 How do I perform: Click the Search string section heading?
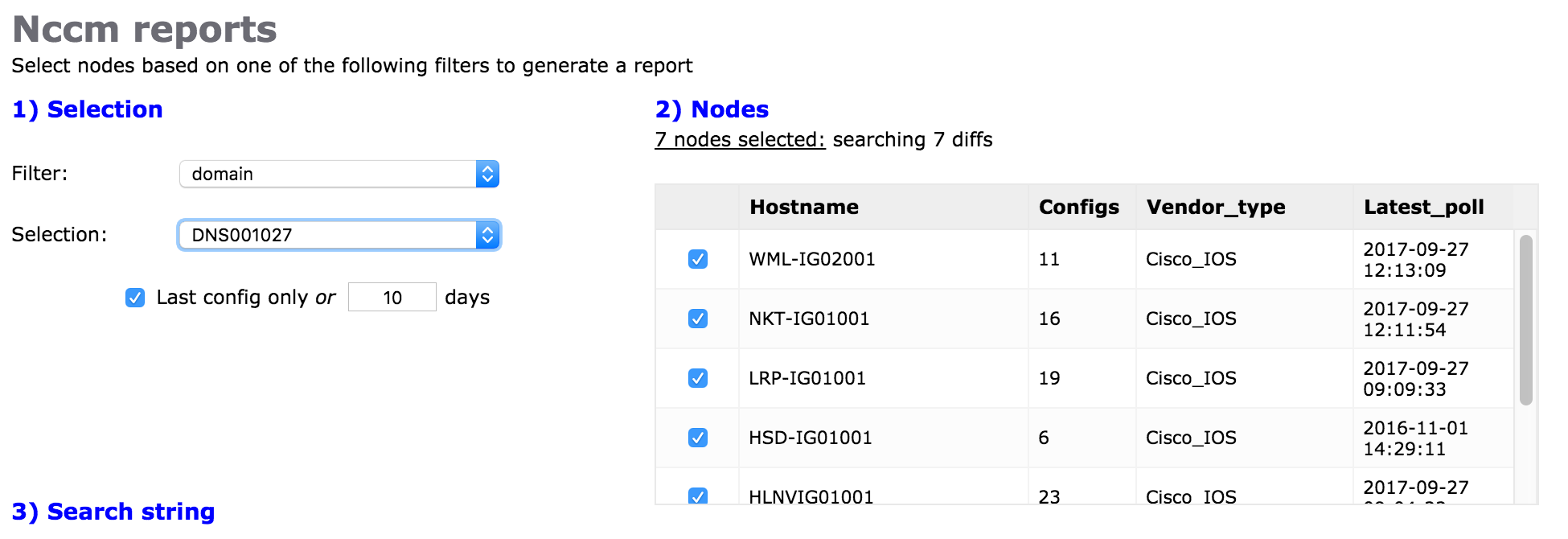(x=113, y=512)
